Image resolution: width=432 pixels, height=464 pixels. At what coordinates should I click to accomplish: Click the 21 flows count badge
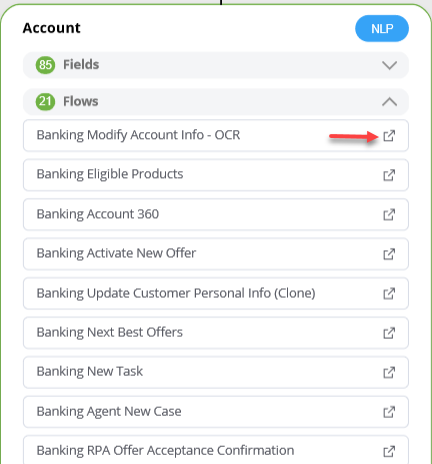pos(45,101)
